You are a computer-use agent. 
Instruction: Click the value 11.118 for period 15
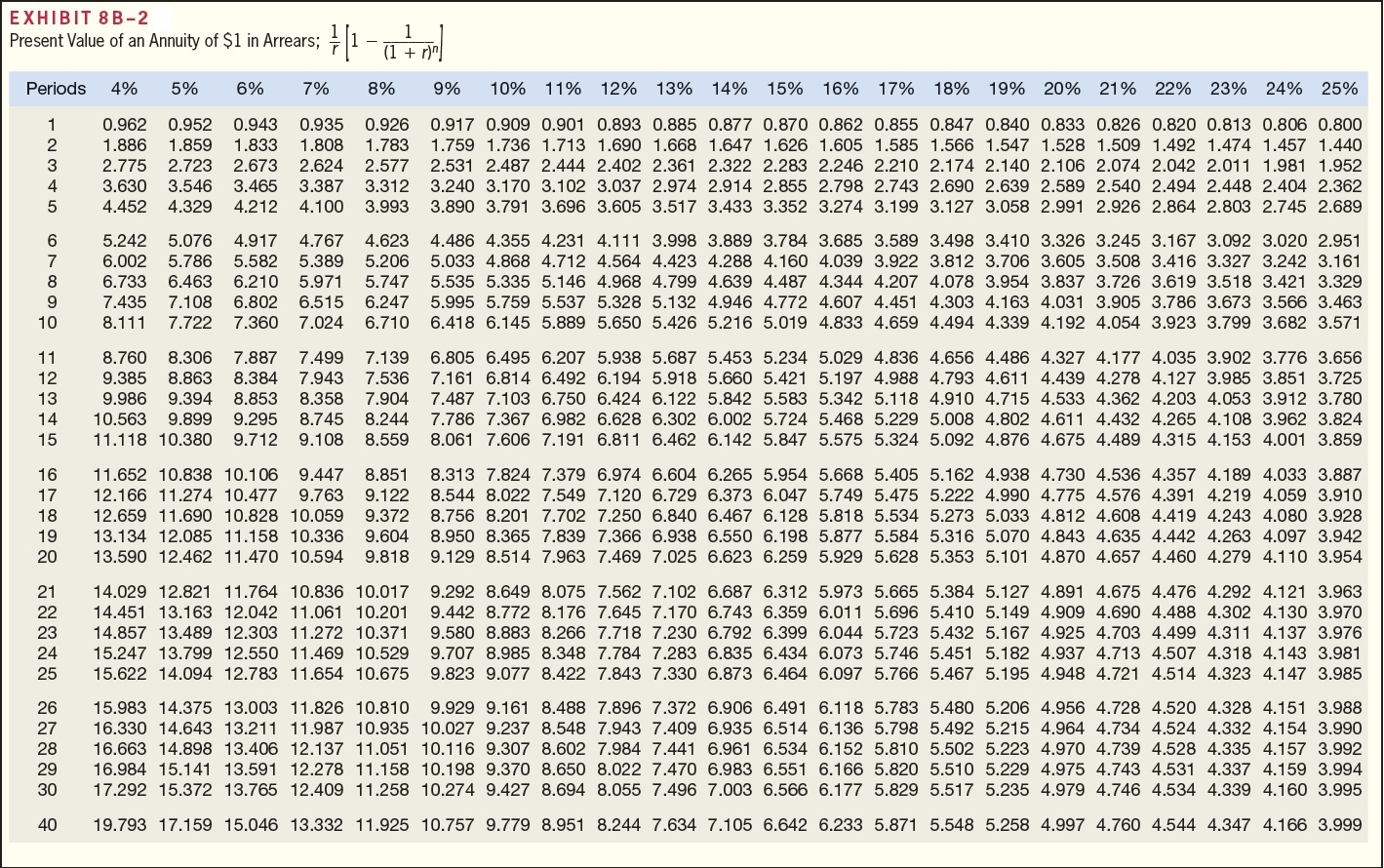coord(123,441)
